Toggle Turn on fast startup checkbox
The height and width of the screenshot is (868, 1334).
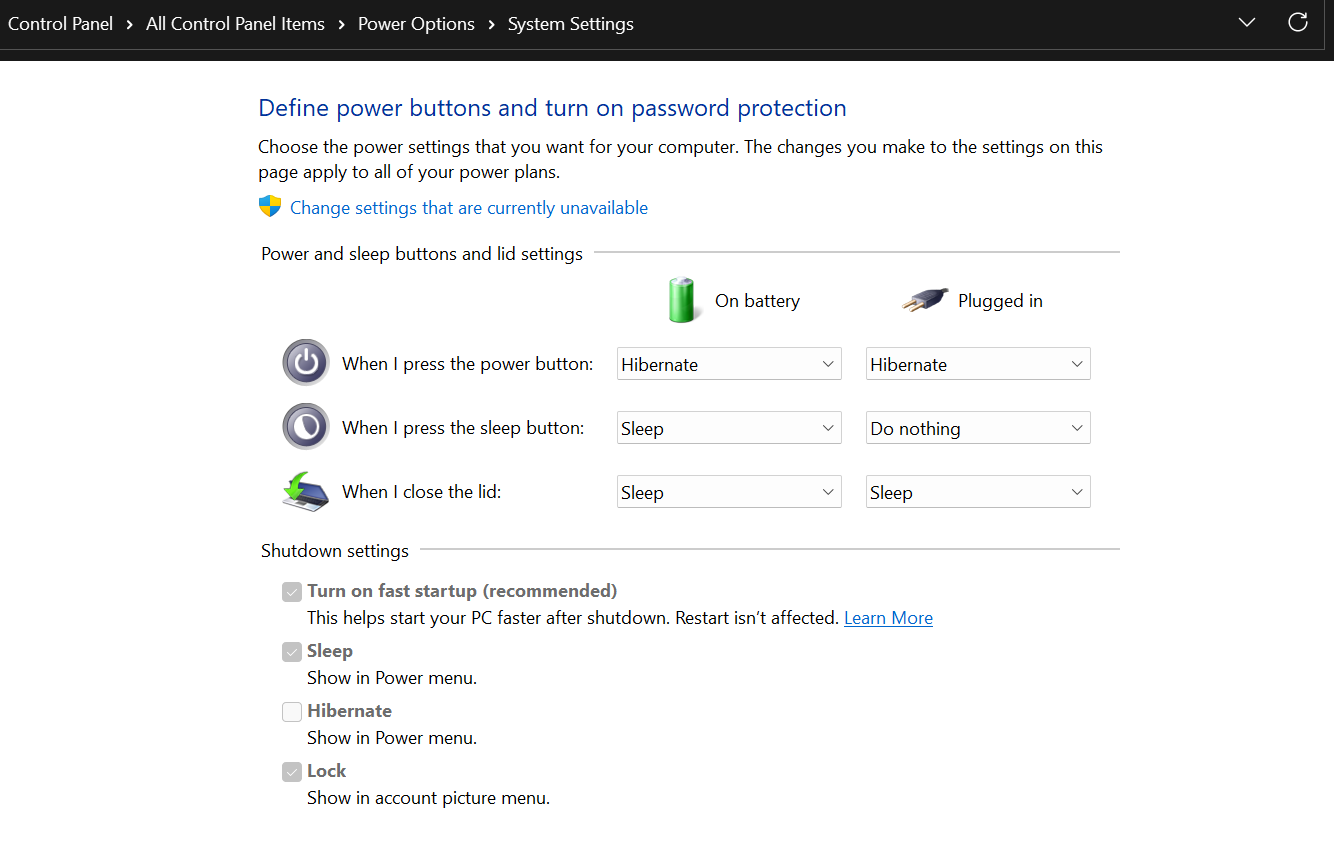point(292,592)
